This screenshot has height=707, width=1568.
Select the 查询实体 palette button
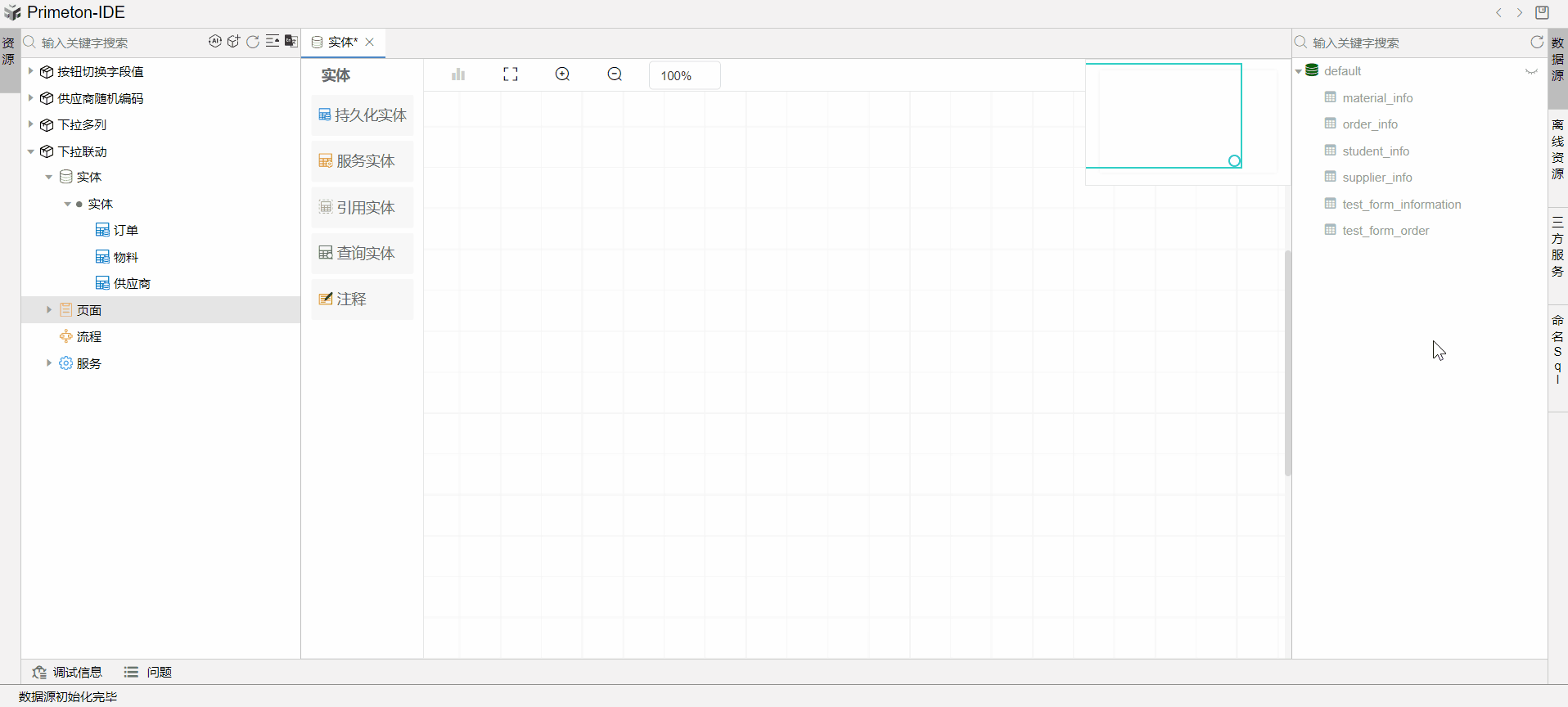(362, 254)
